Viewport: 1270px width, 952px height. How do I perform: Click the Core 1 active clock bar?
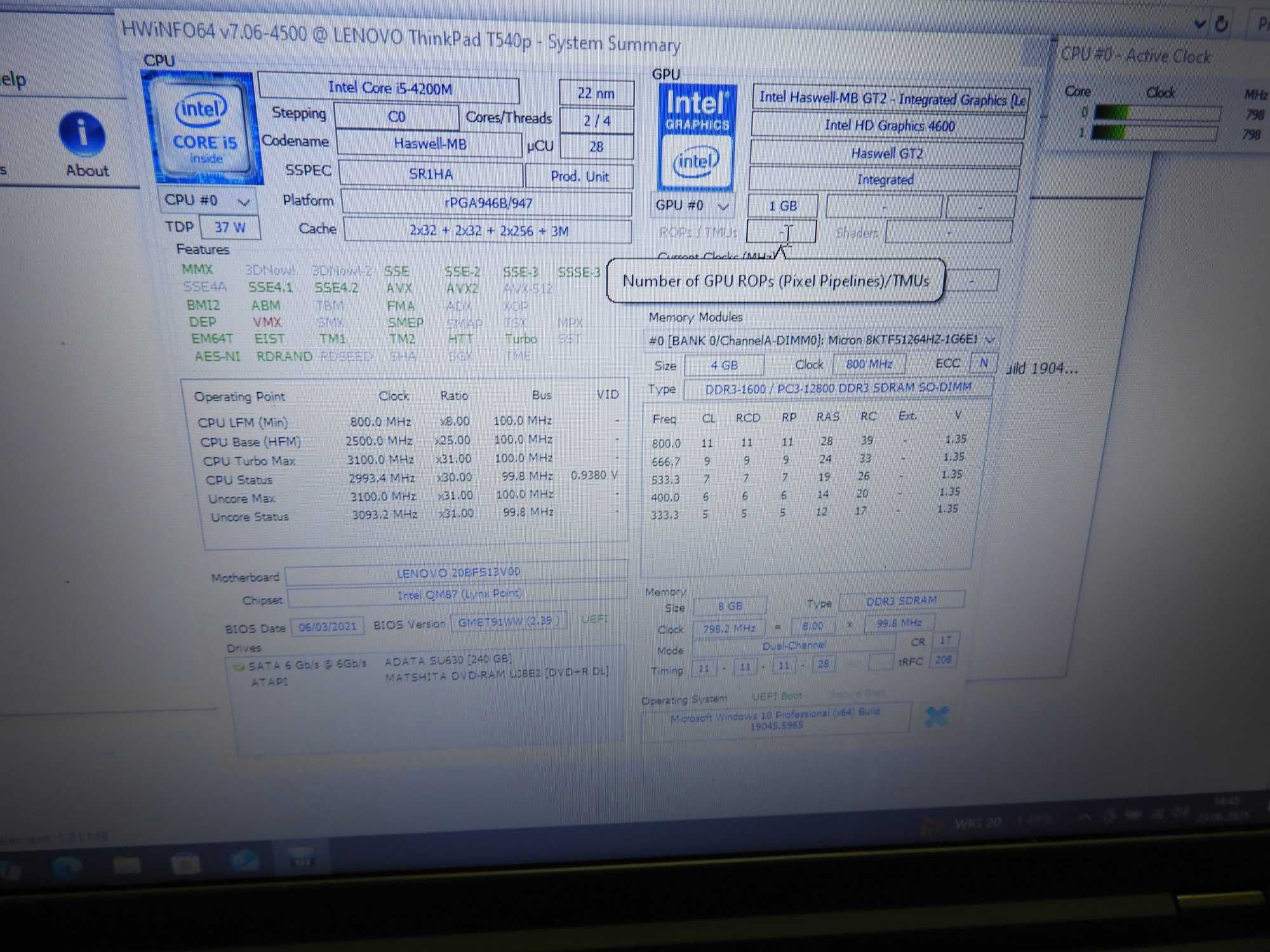1154,133
